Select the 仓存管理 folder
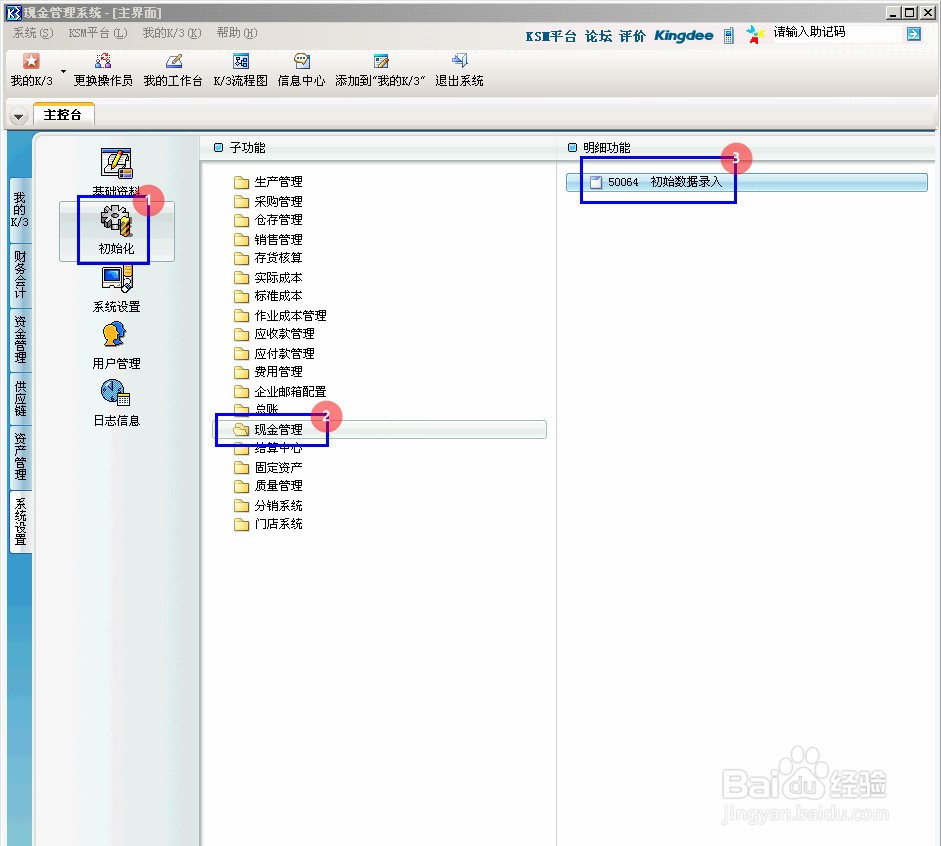 point(268,220)
